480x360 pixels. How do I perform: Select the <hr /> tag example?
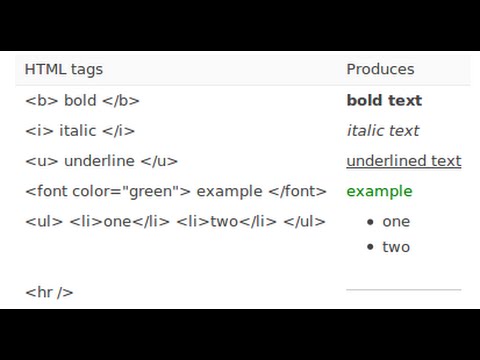click(49, 292)
